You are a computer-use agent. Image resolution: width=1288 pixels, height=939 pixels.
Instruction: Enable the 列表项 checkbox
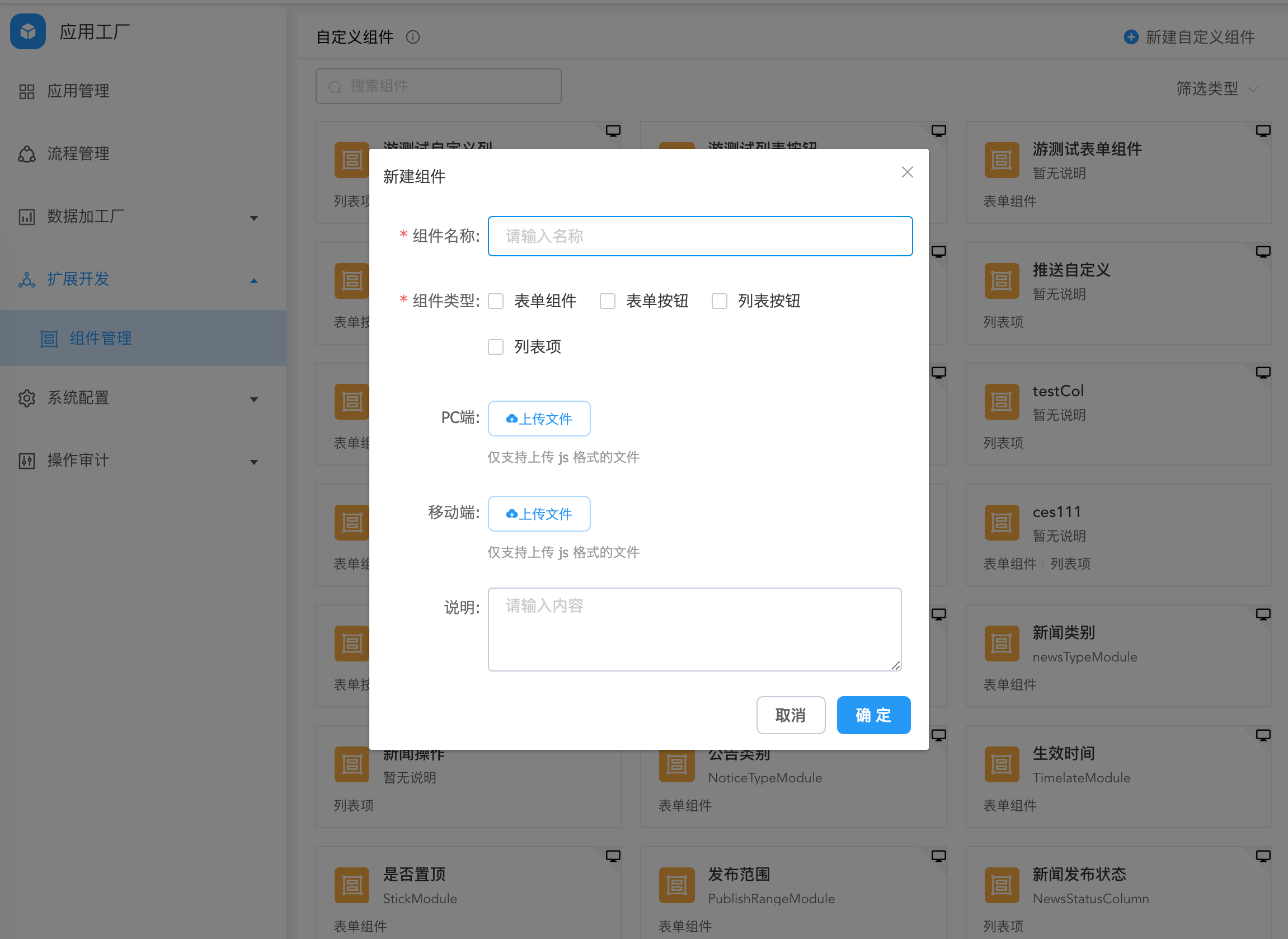pyautogui.click(x=496, y=347)
